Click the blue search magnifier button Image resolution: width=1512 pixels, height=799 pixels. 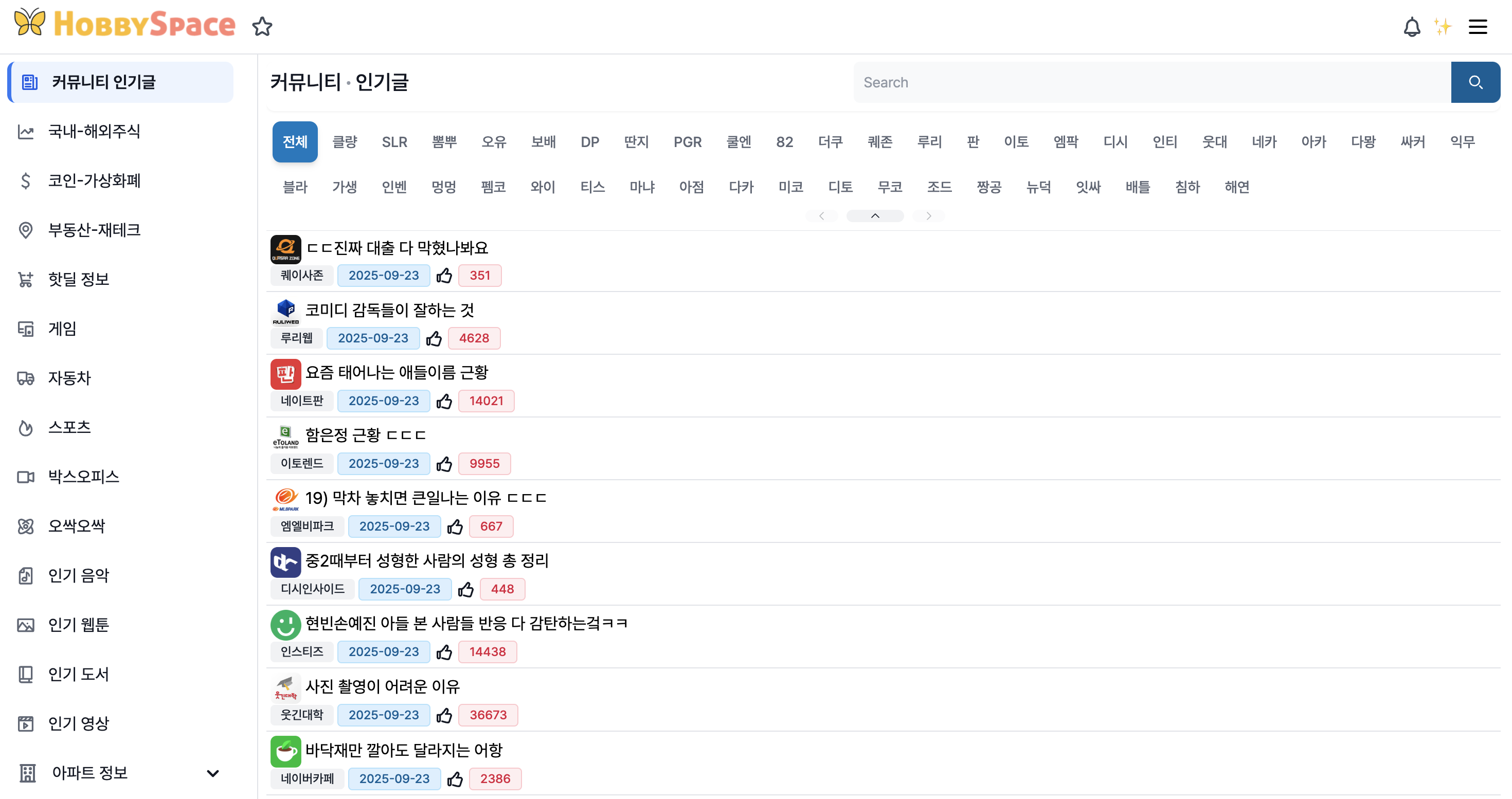pos(1474,82)
